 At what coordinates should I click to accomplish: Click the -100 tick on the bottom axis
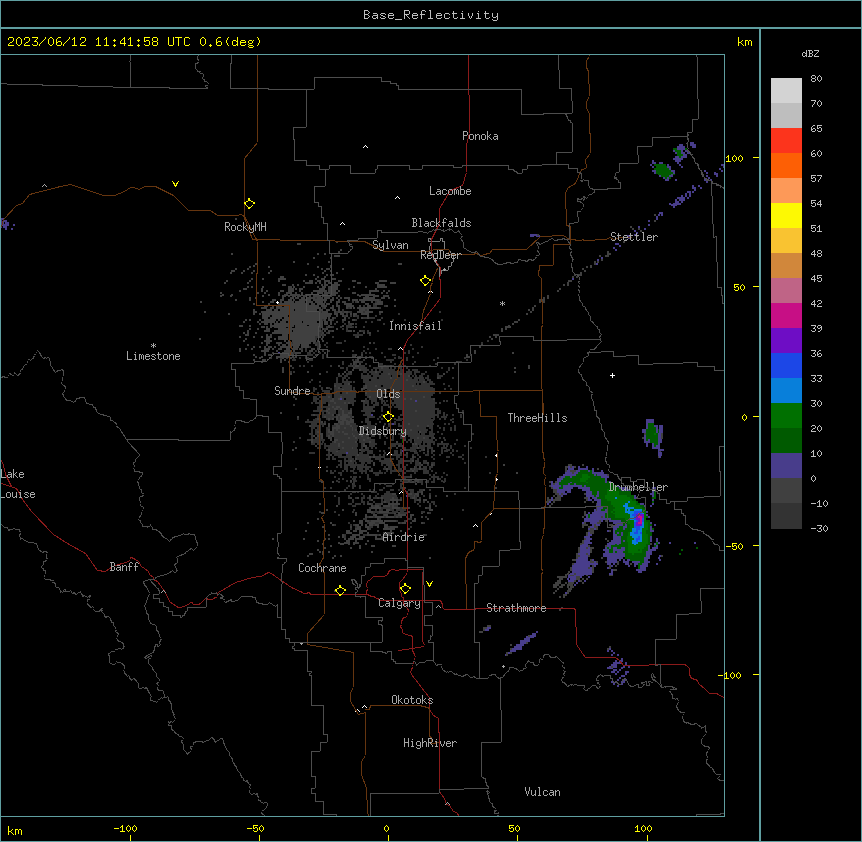coord(125,828)
